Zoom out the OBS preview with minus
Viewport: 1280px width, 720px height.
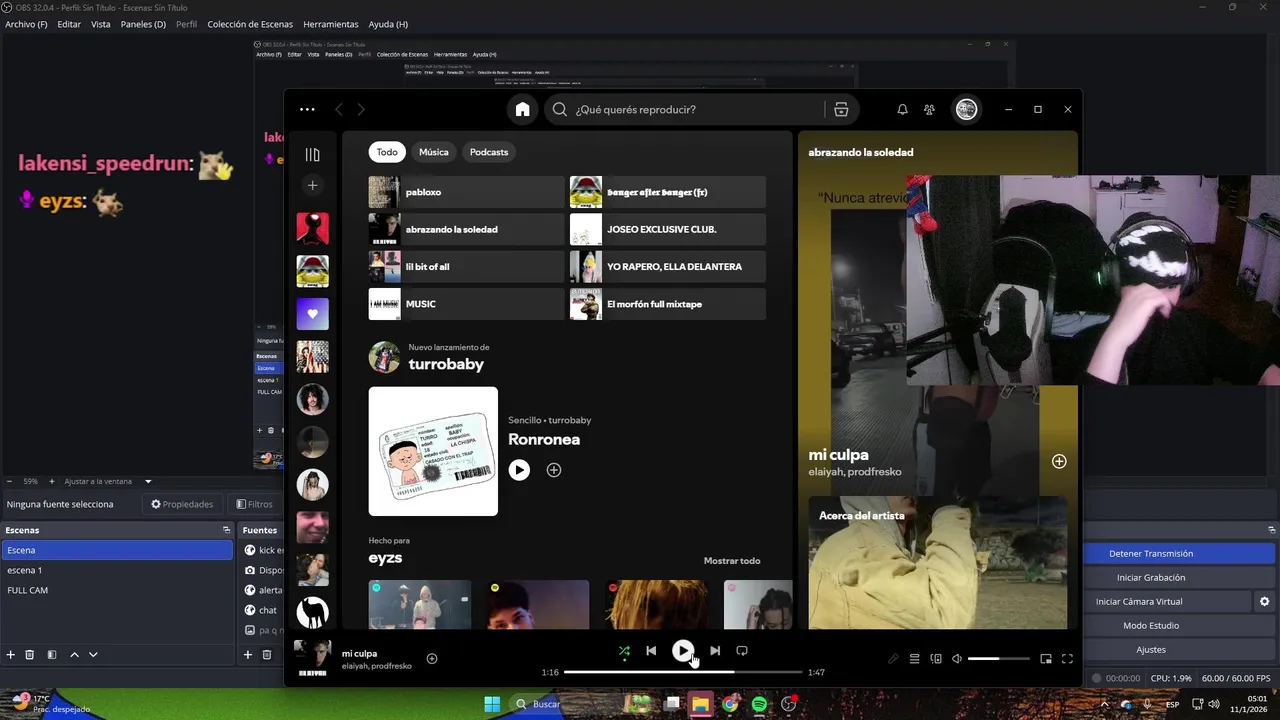pos(9,481)
